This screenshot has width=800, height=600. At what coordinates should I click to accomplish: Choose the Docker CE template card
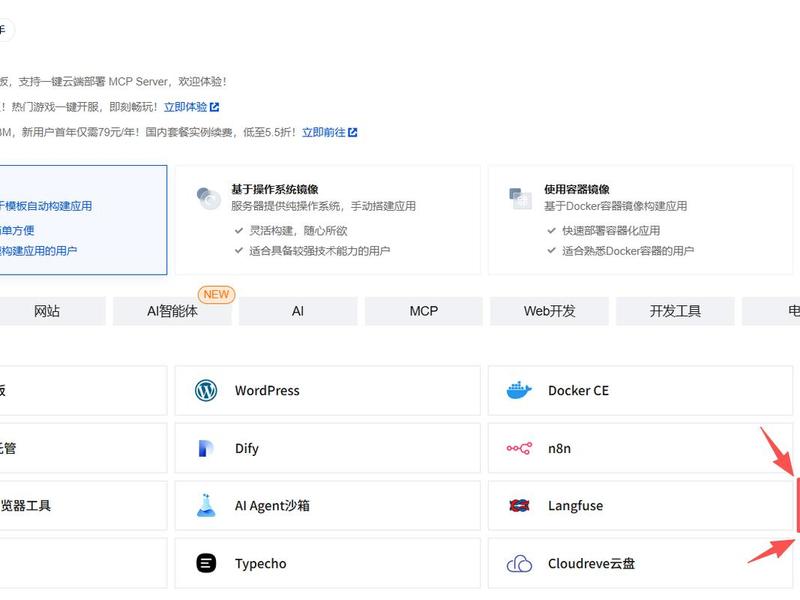[640, 390]
